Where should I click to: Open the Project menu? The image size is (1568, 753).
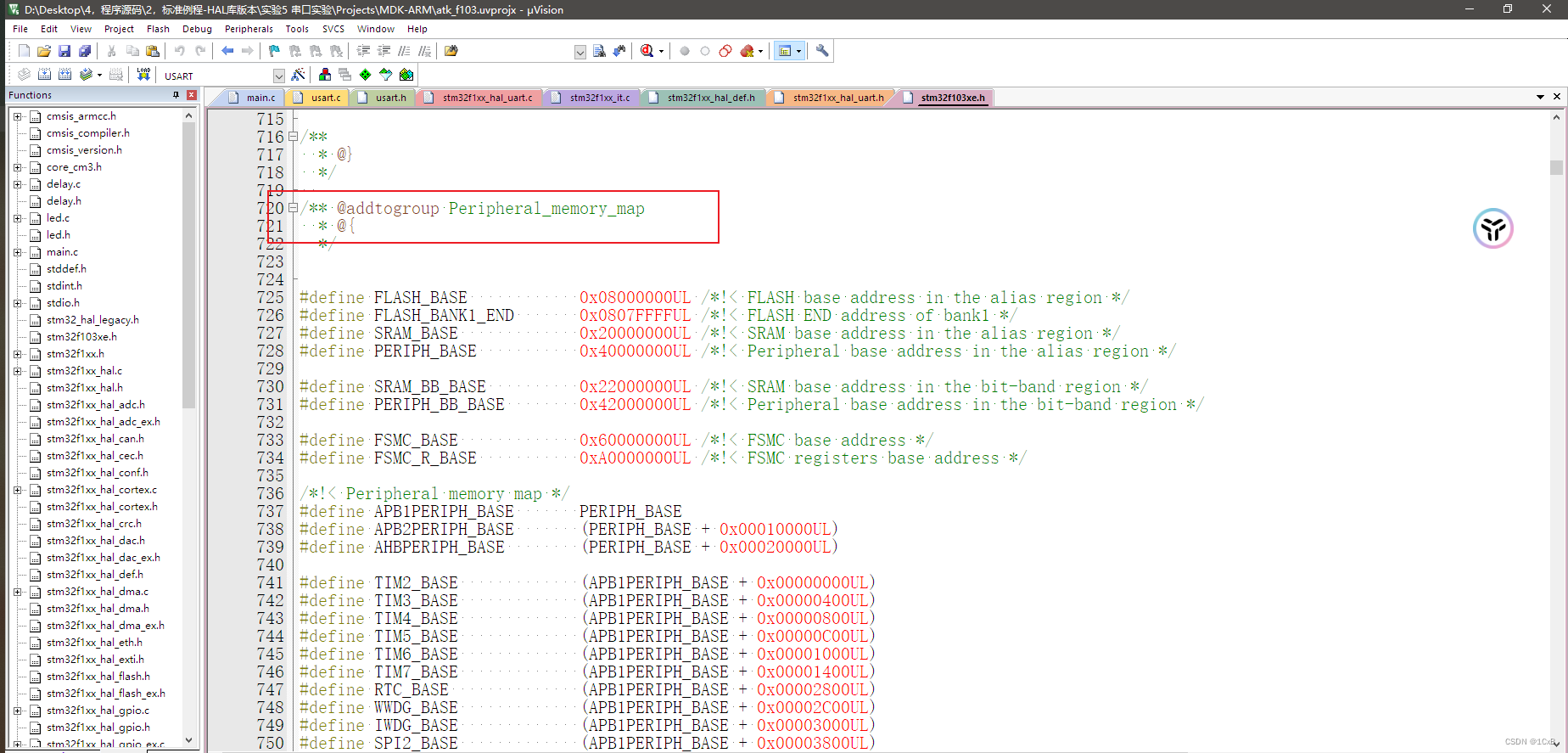click(119, 29)
